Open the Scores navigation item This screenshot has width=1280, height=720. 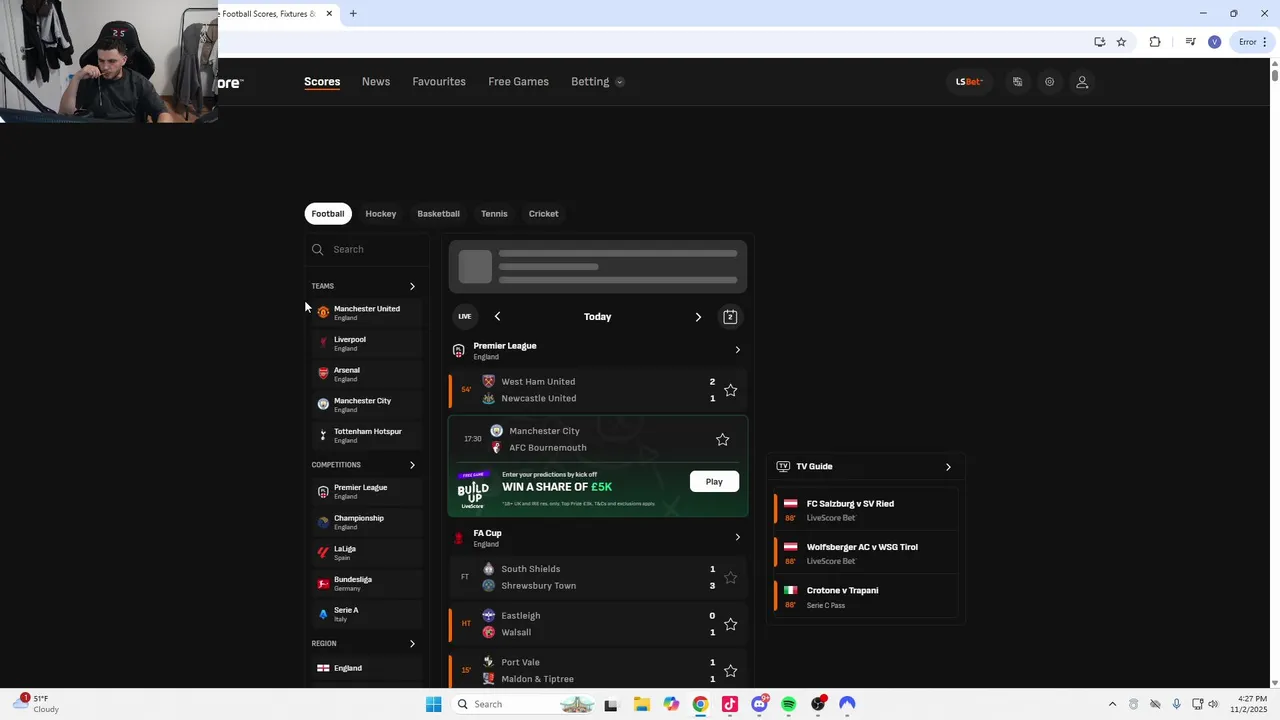(322, 82)
